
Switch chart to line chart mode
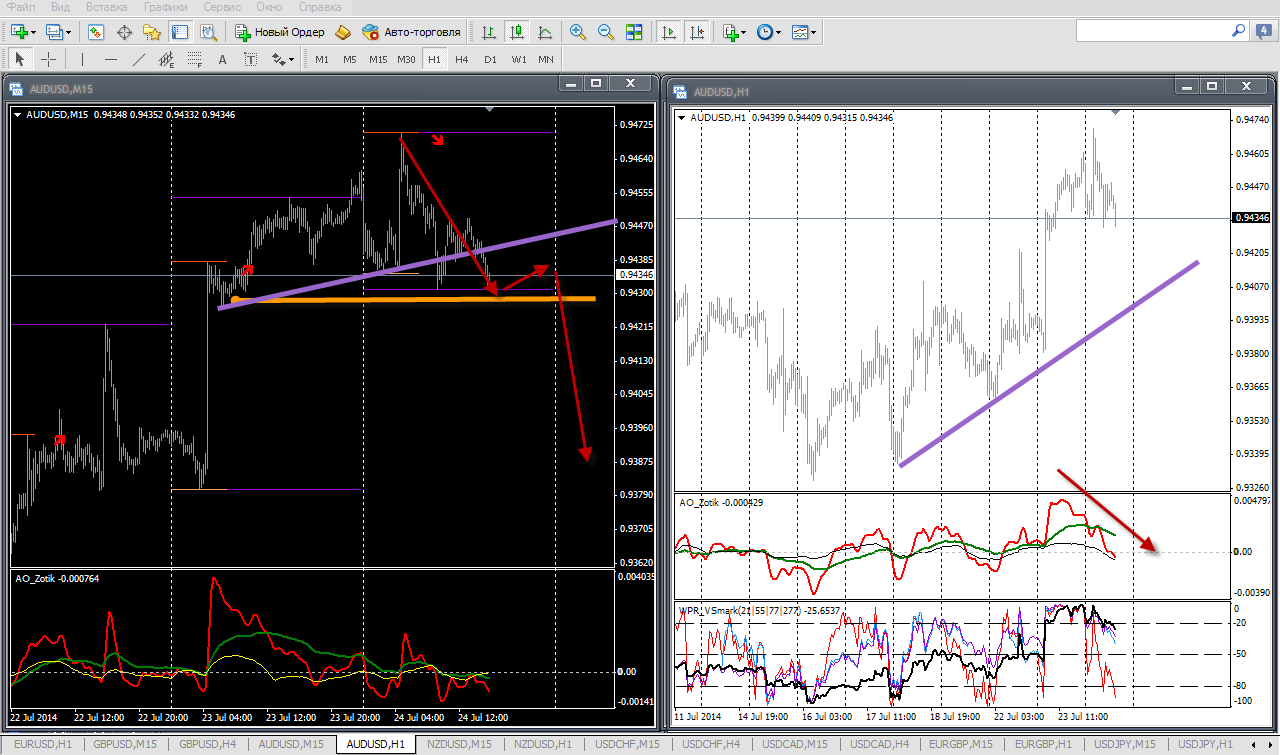[545, 32]
